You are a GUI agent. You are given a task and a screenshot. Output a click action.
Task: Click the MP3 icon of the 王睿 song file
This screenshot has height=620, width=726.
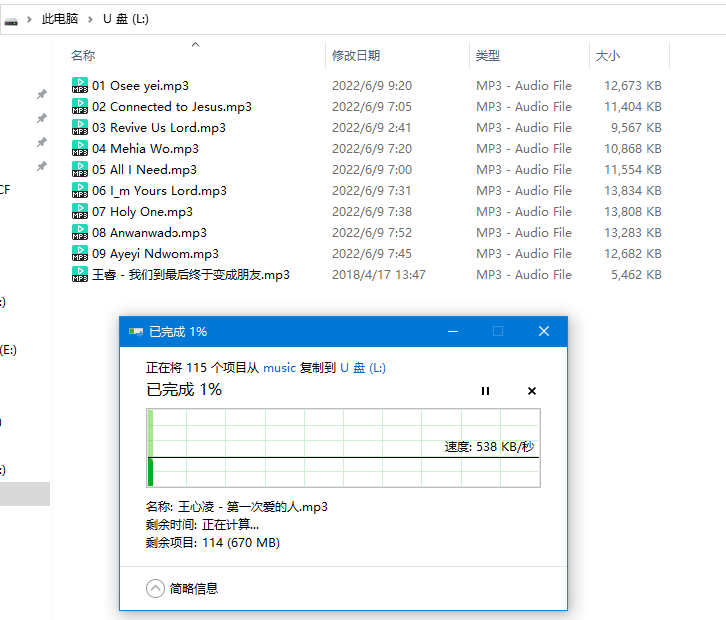pyautogui.click(x=80, y=275)
